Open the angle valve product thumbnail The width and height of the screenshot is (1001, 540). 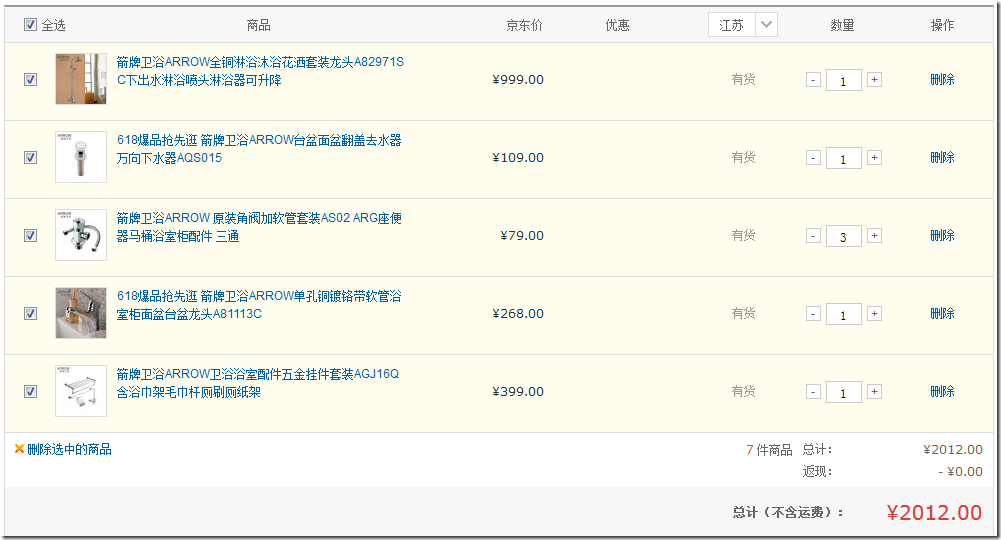pos(80,235)
